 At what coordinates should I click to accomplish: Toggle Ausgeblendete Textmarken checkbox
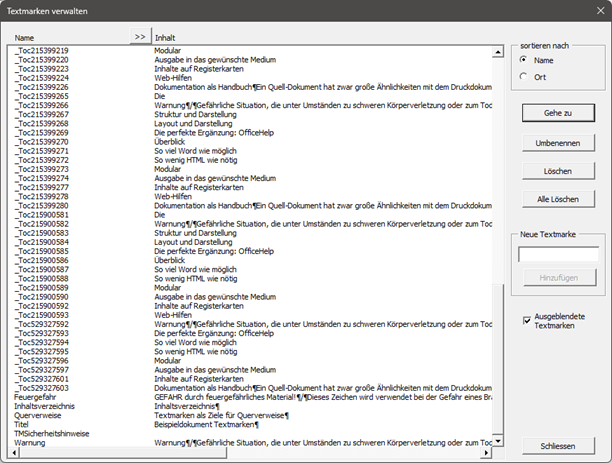(527, 320)
